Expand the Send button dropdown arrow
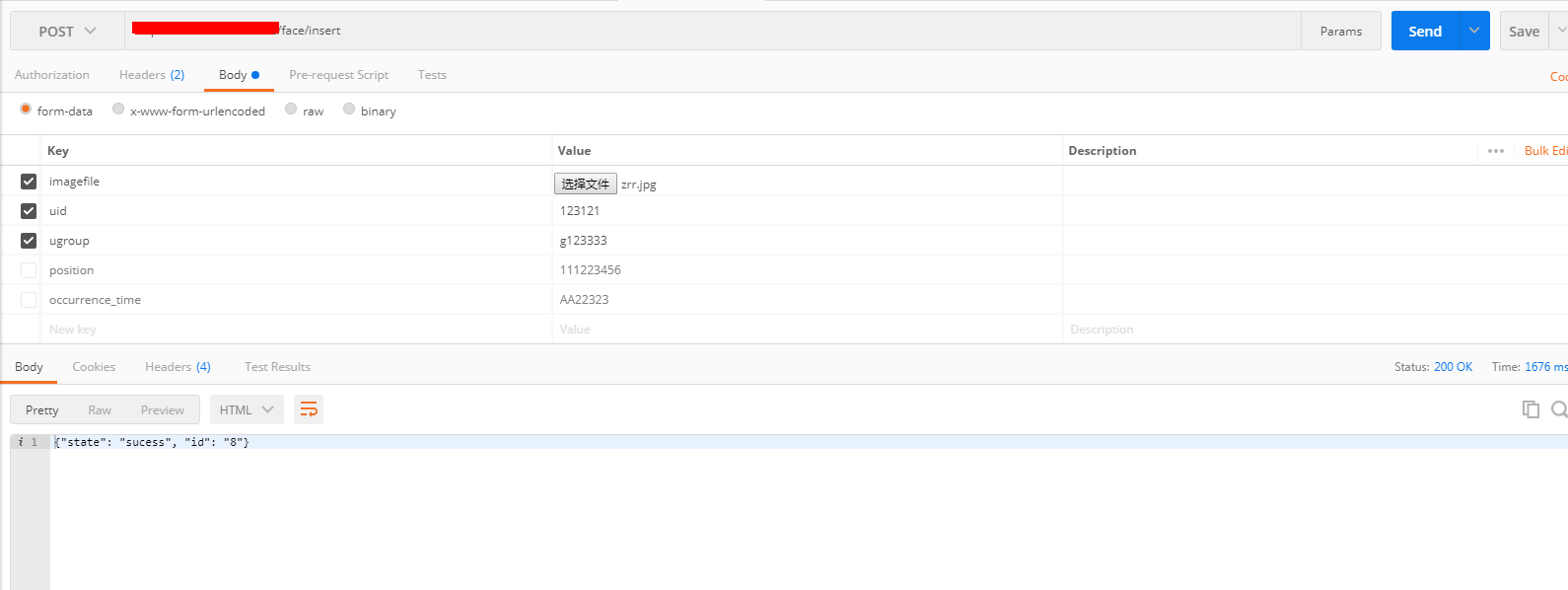The width and height of the screenshot is (1568, 590). (1474, 32)
